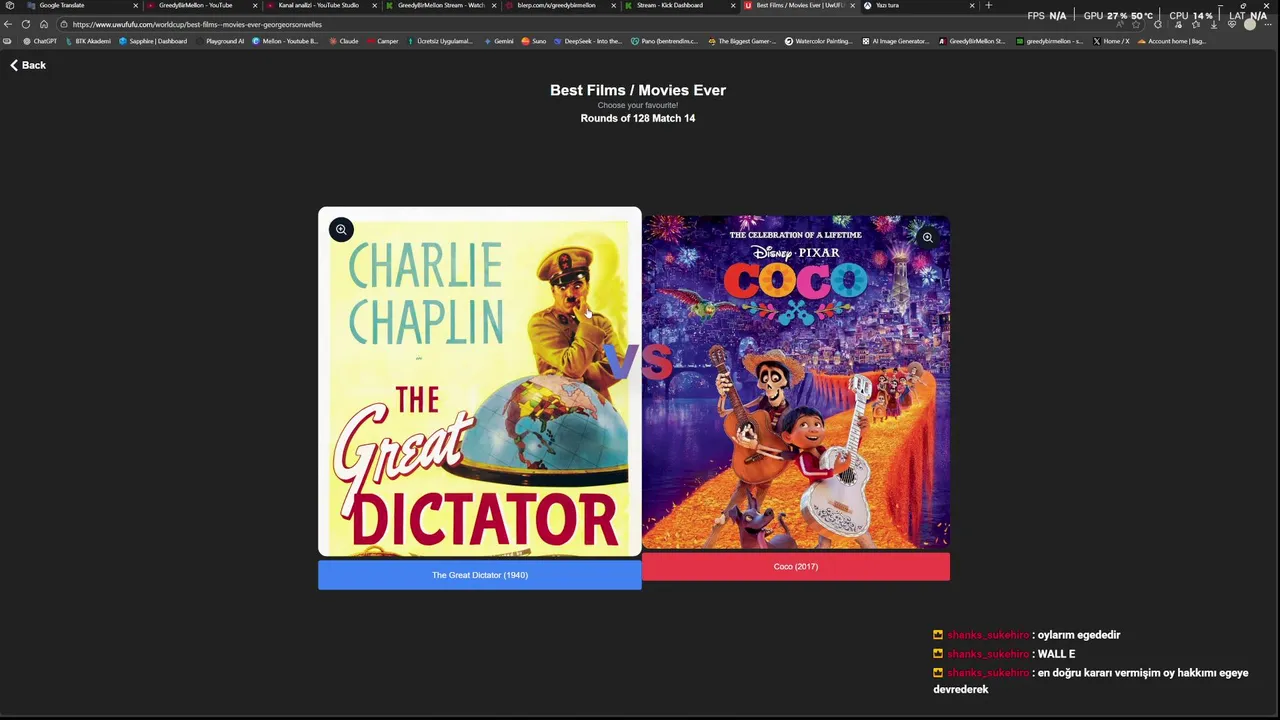Reload the page with the refresh icon

click(x=26, y=24)
